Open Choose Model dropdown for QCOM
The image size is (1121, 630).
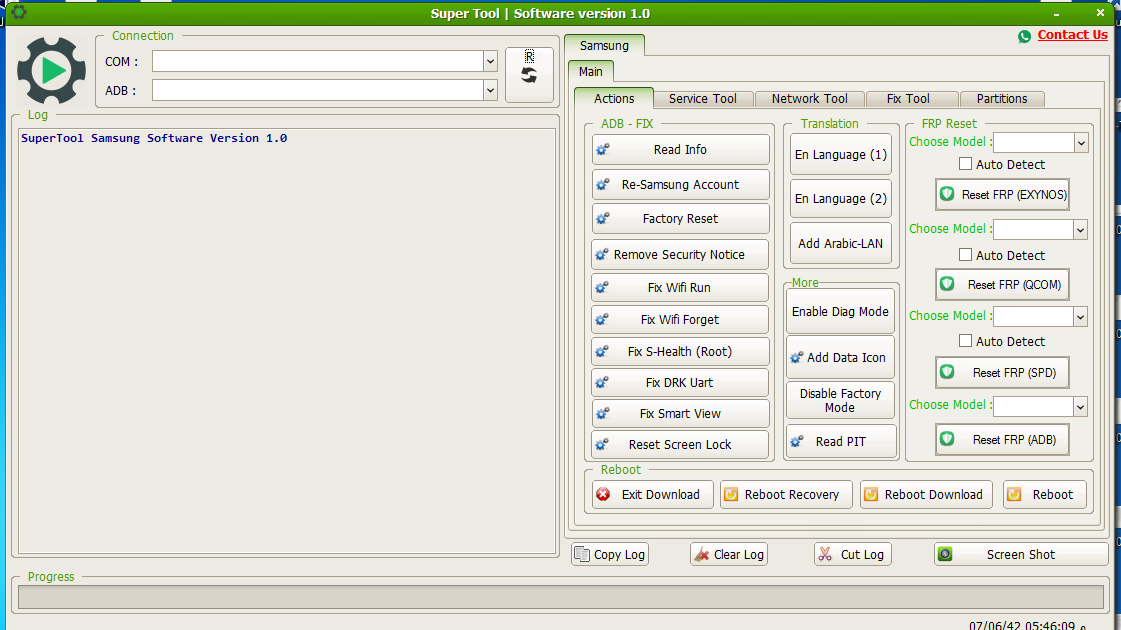tap(1080, 230)
